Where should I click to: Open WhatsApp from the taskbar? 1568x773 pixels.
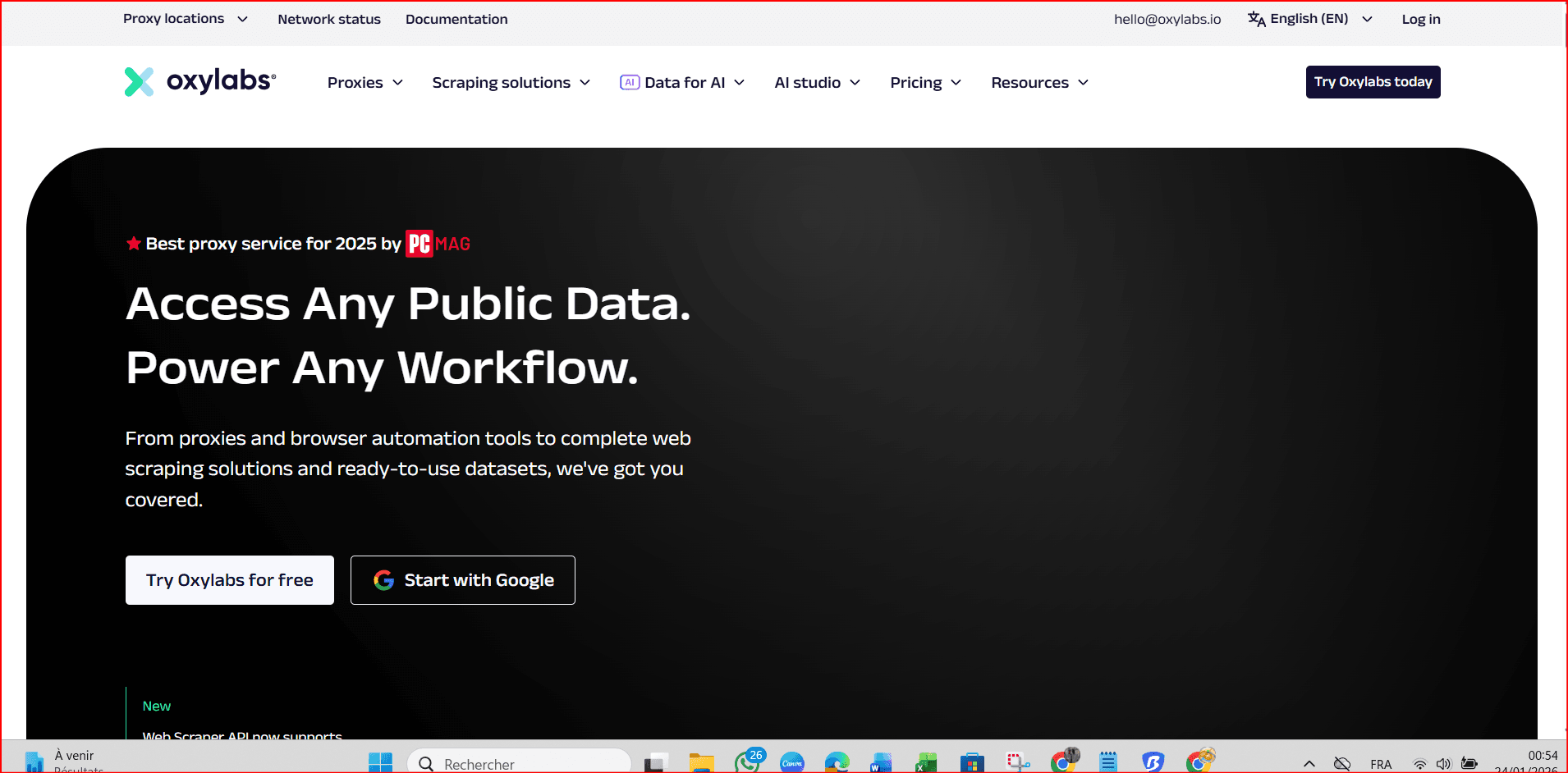pyautogui.click(x=747, y=762)
